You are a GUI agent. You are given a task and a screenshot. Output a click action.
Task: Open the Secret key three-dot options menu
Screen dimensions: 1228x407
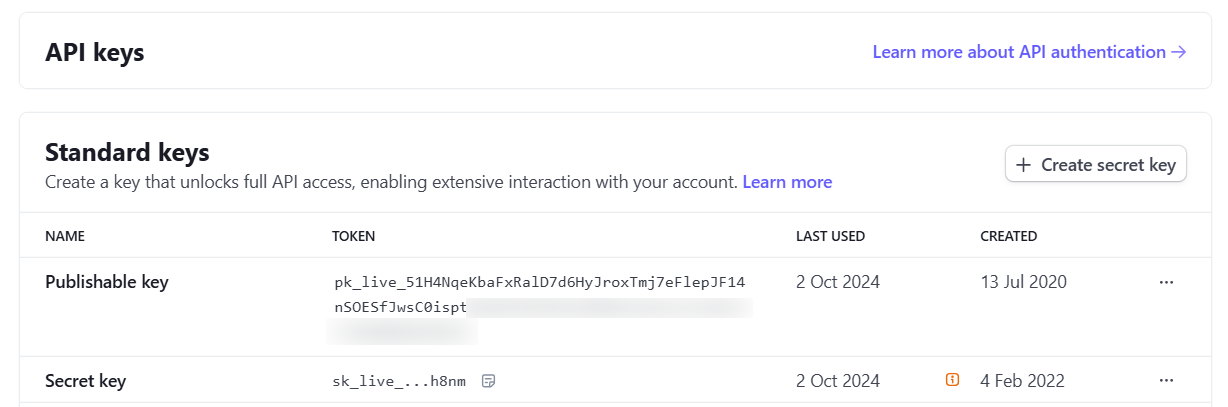1166,381
